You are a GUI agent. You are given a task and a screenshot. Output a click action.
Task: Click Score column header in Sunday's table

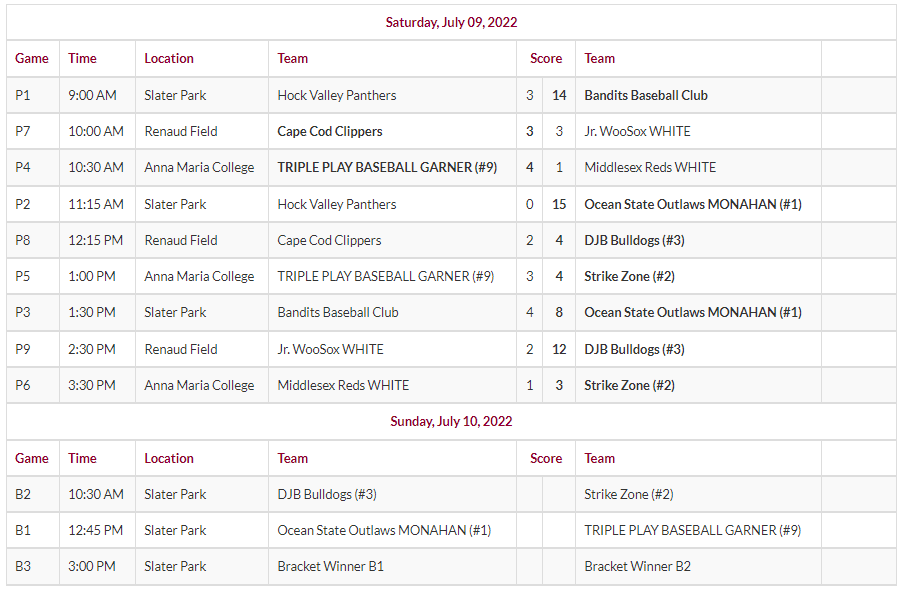click(546, 458)
